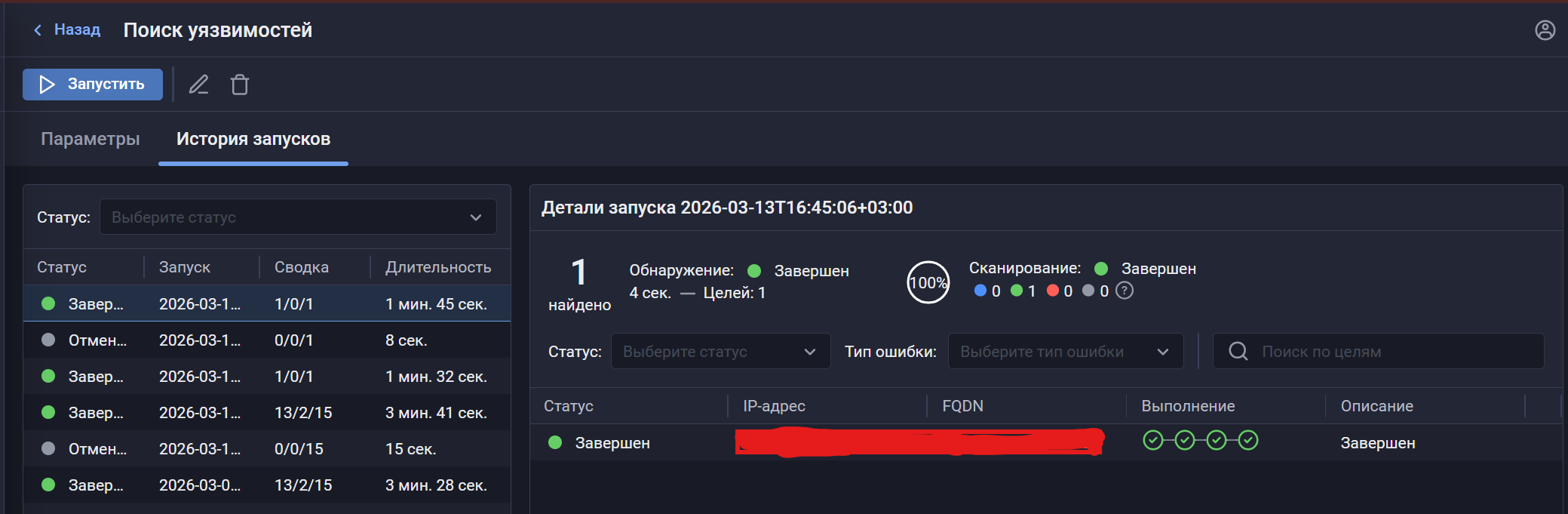Open the user profile icon
This screenshot has height=514, width=1568.
(x=1545, y=30)
